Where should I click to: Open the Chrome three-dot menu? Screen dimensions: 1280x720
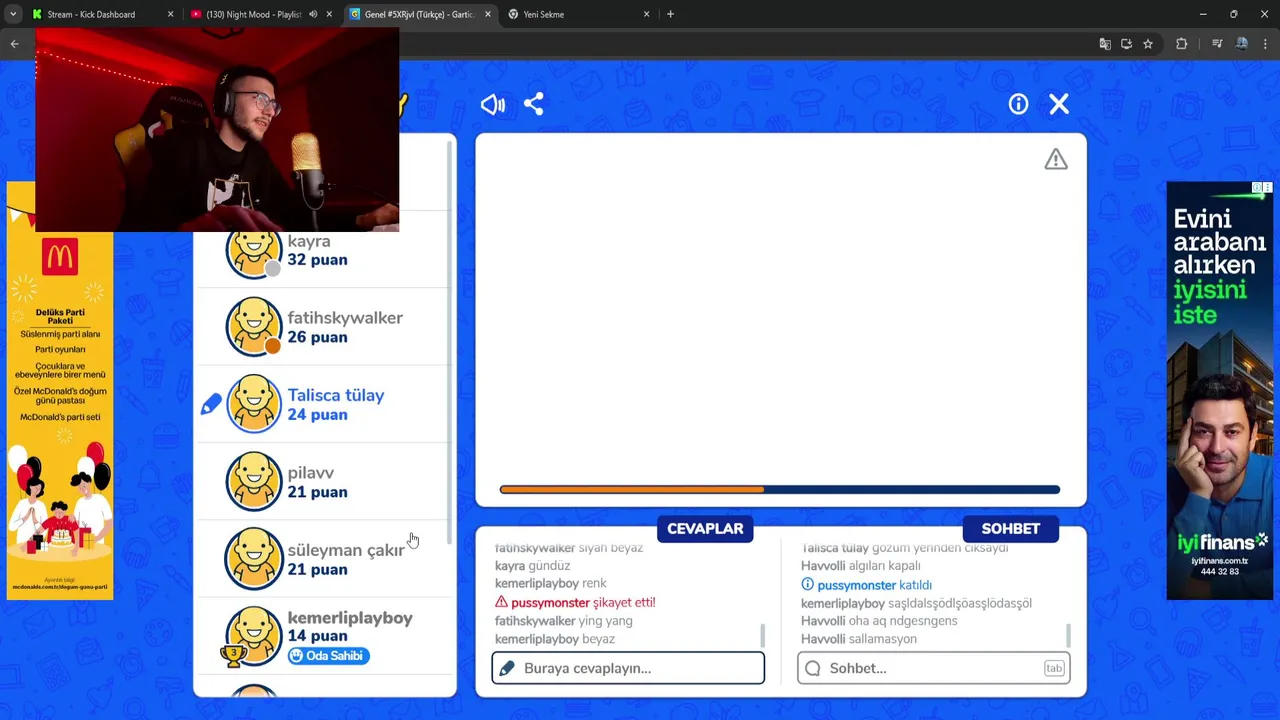click(x=1266, y=44)
